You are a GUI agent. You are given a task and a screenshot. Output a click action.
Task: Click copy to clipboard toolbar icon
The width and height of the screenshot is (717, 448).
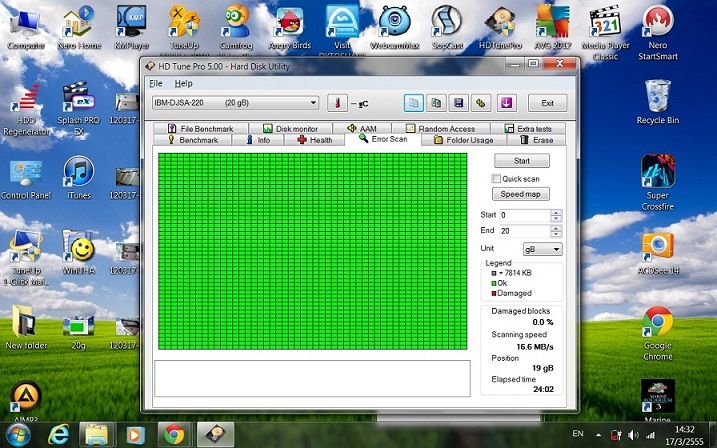[413, 103]
